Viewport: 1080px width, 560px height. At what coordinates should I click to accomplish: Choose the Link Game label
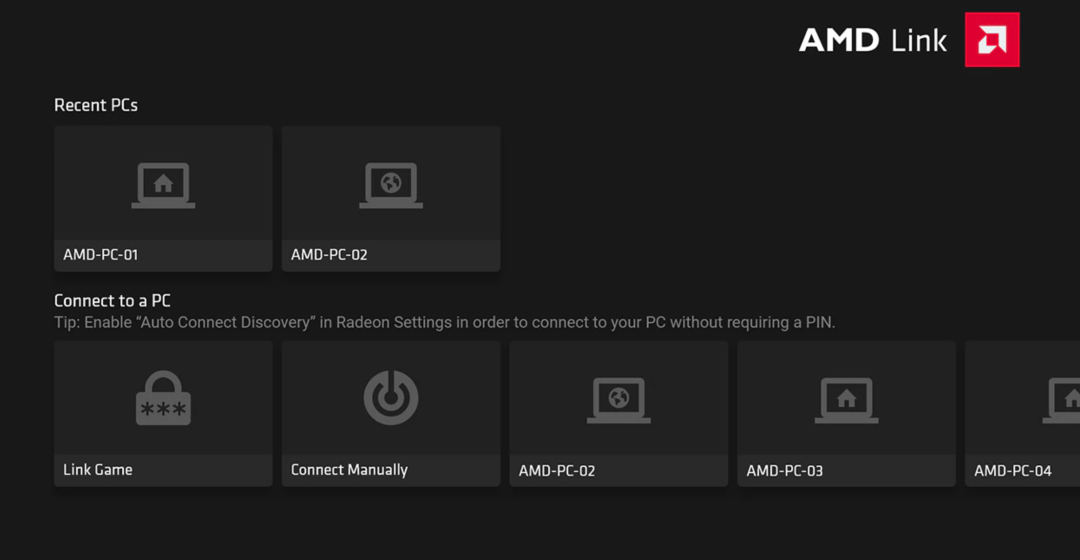pyautogui.click(x=98, y=470)
